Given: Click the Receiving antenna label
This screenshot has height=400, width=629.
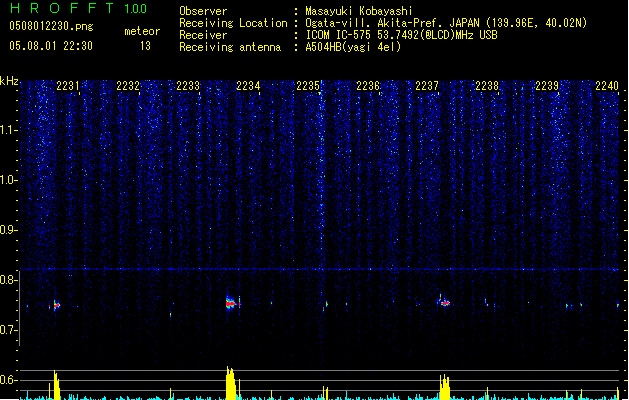Looking at the screenshot, I should coord(230,47).
